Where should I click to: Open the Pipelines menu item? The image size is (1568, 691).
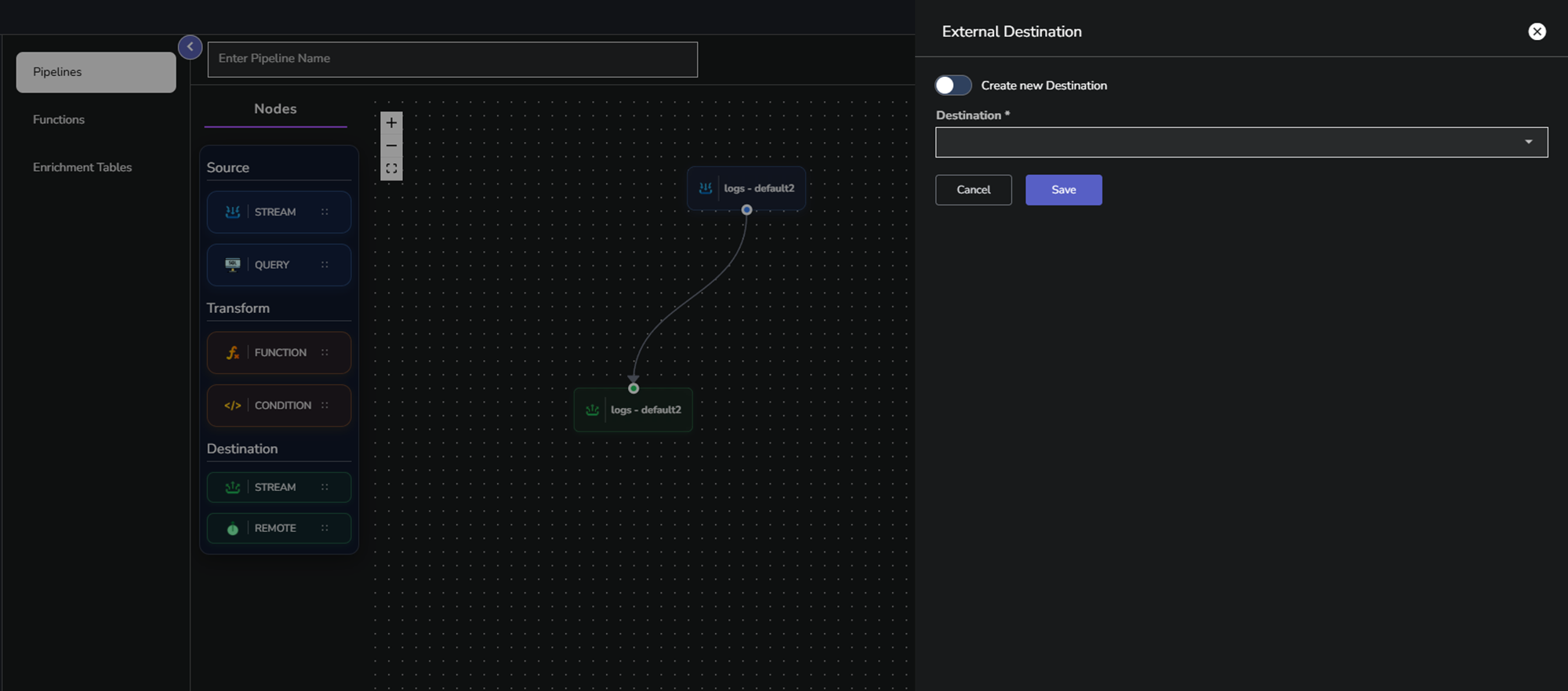[x=96, y=72]
